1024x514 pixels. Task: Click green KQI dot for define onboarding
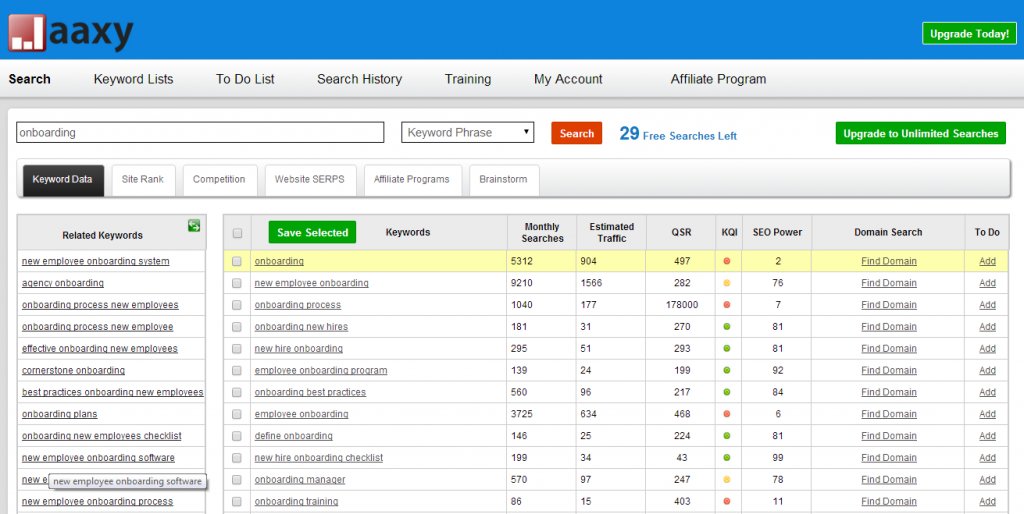coord(727,436)
